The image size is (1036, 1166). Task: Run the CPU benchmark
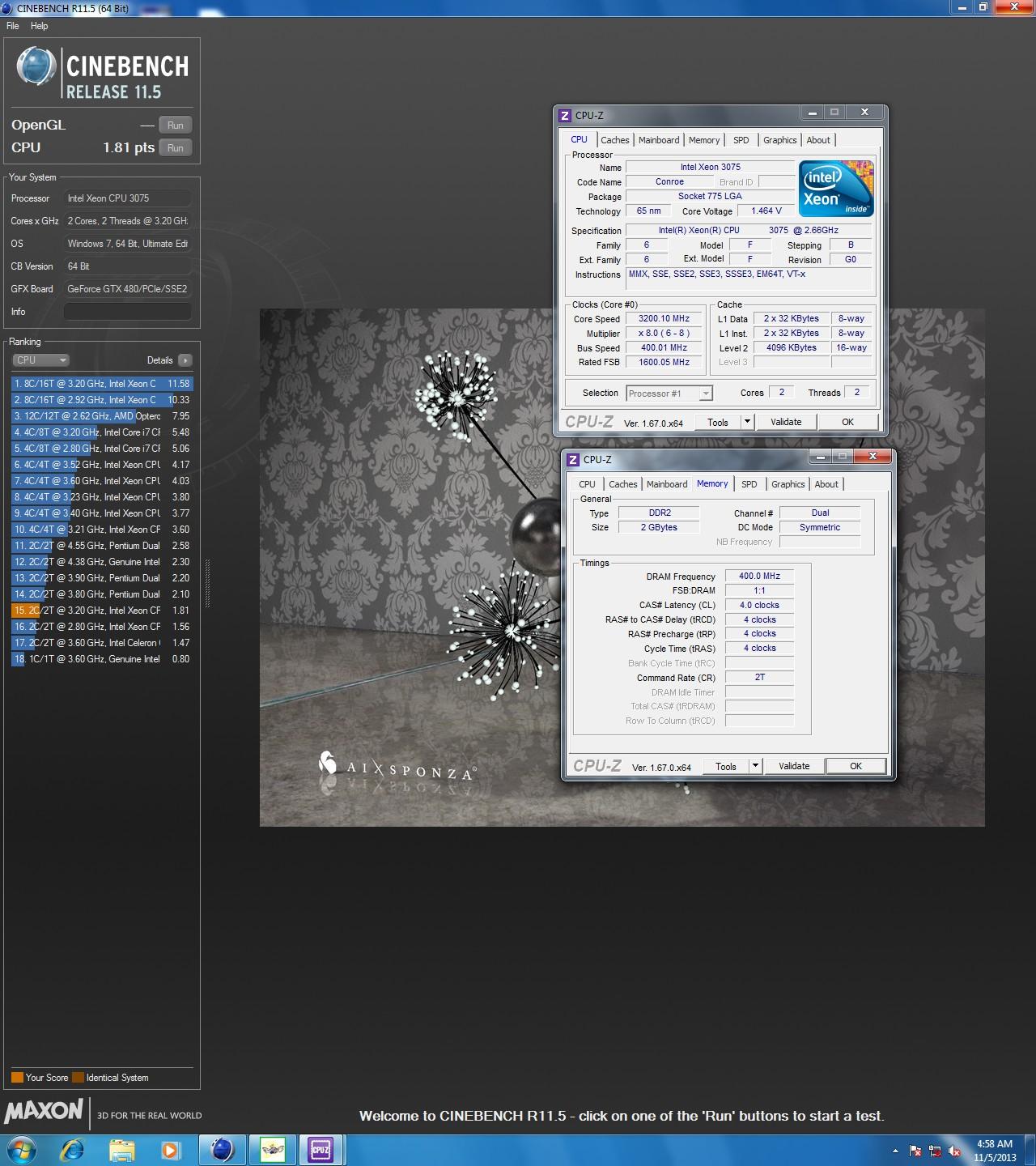(x=176, y=148)
